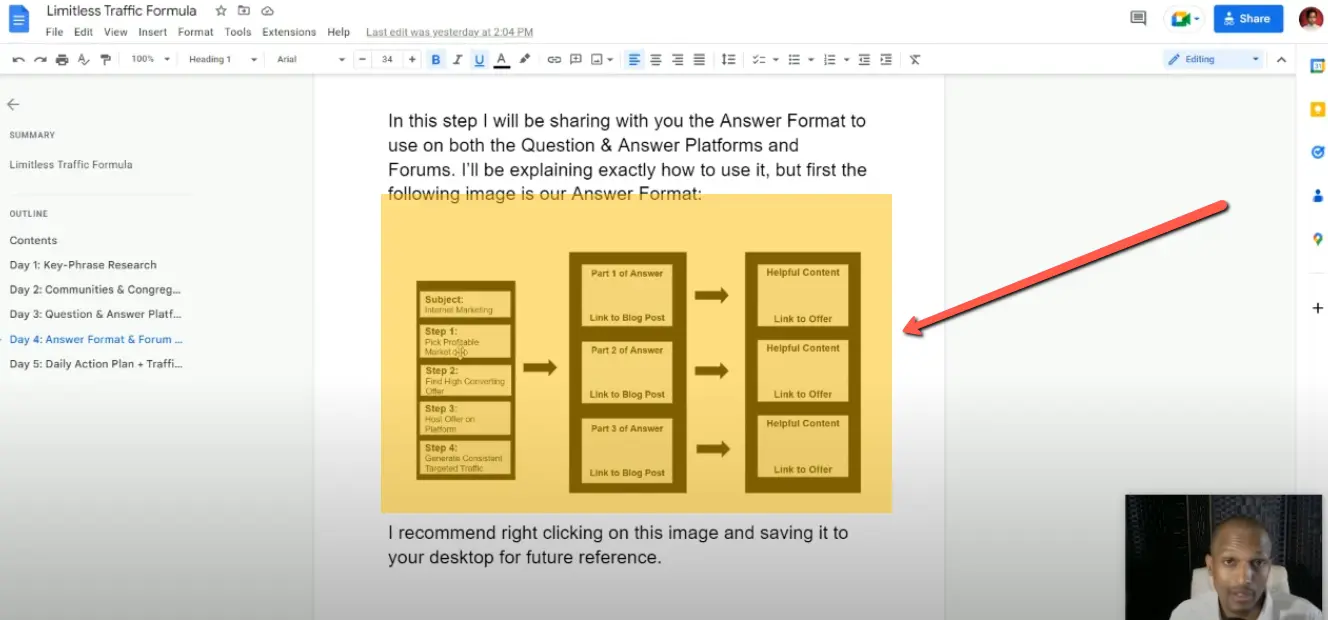Open the text color picker
This screenshot has height=620, width=1328.
pyautogui.click(x=501, y=59)
